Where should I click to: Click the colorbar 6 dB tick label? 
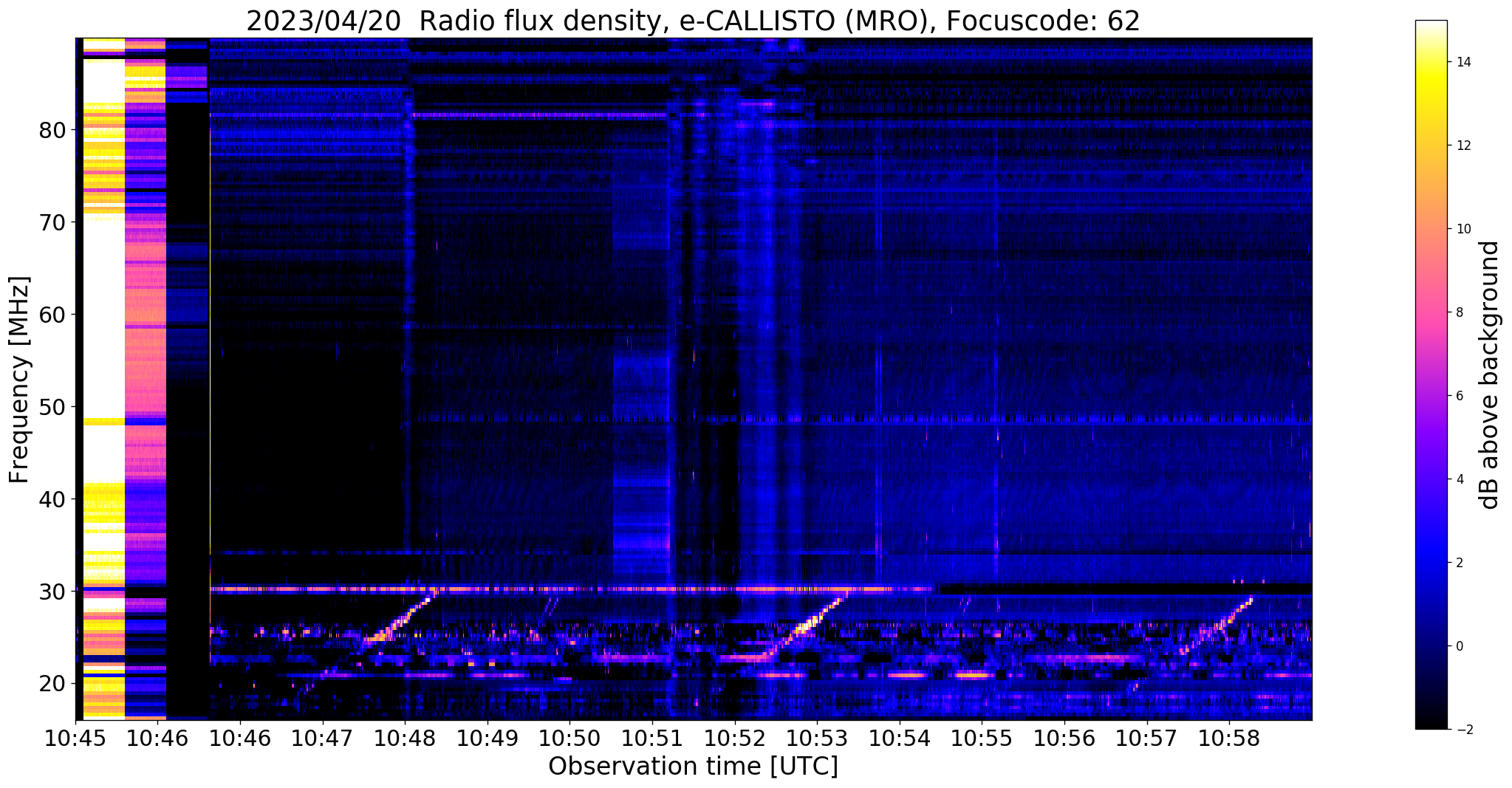[1459, 396]
